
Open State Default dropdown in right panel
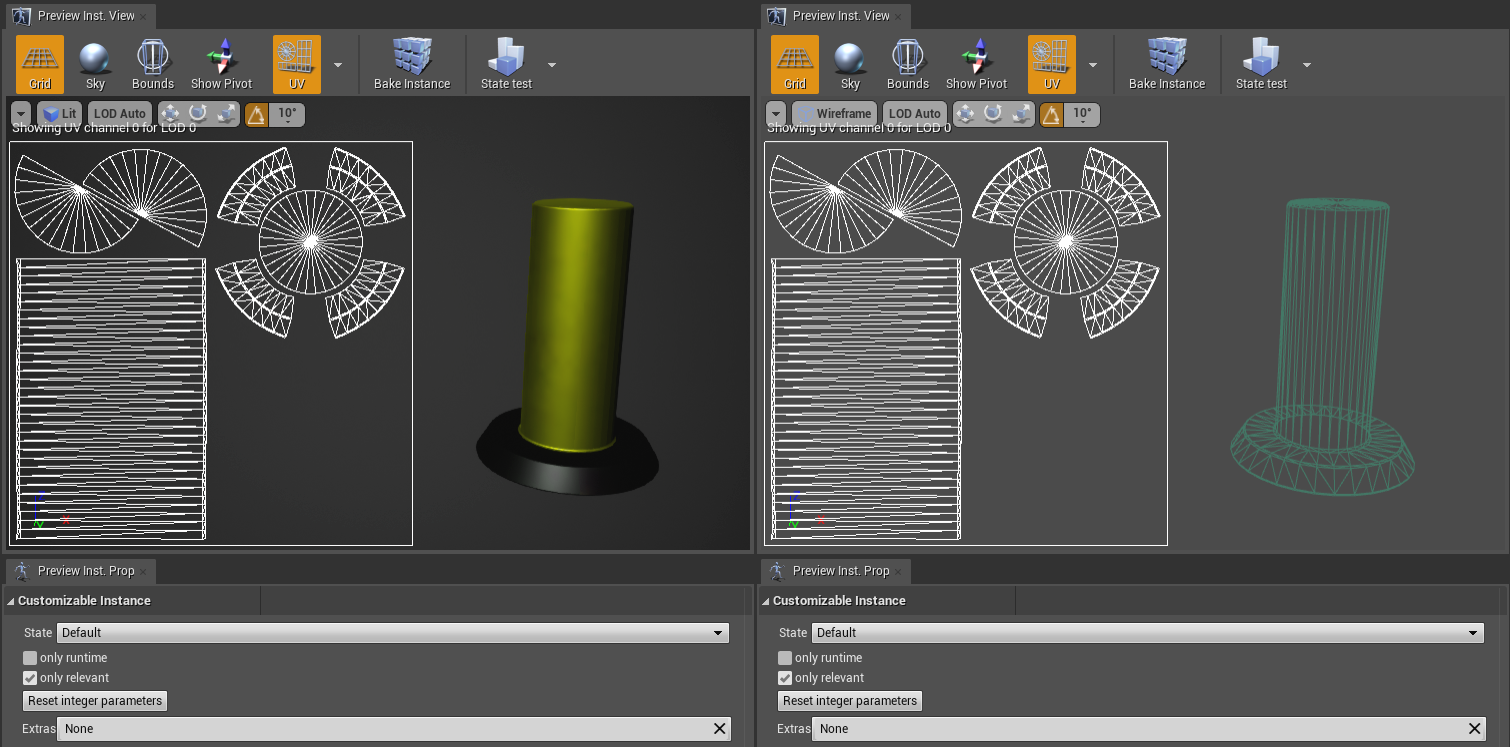click(x=1148, y=633)
